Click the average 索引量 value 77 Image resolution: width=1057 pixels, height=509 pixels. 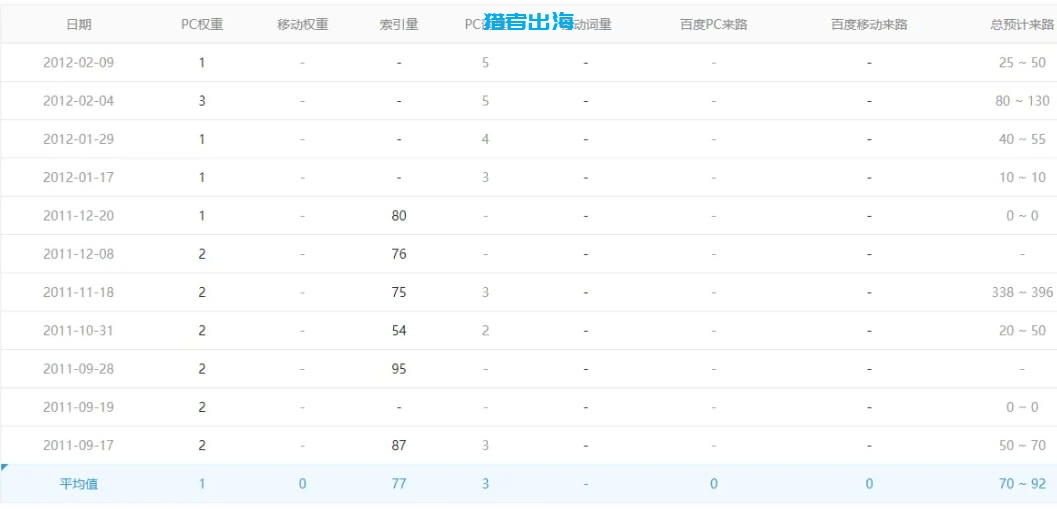coord(399,483)
